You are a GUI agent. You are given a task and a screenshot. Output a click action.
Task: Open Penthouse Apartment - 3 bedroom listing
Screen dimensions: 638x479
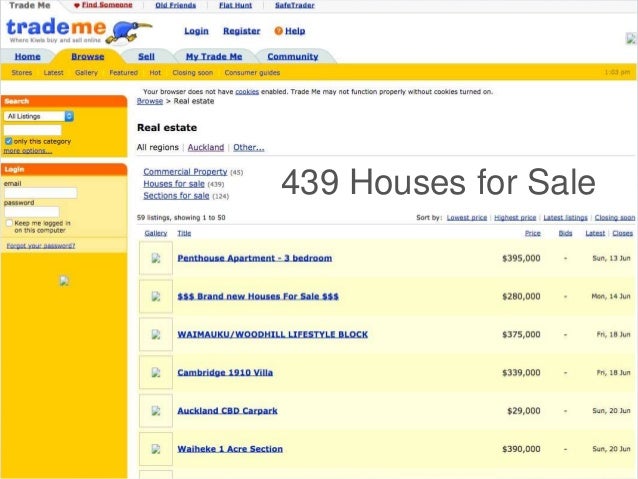(255, 258)
